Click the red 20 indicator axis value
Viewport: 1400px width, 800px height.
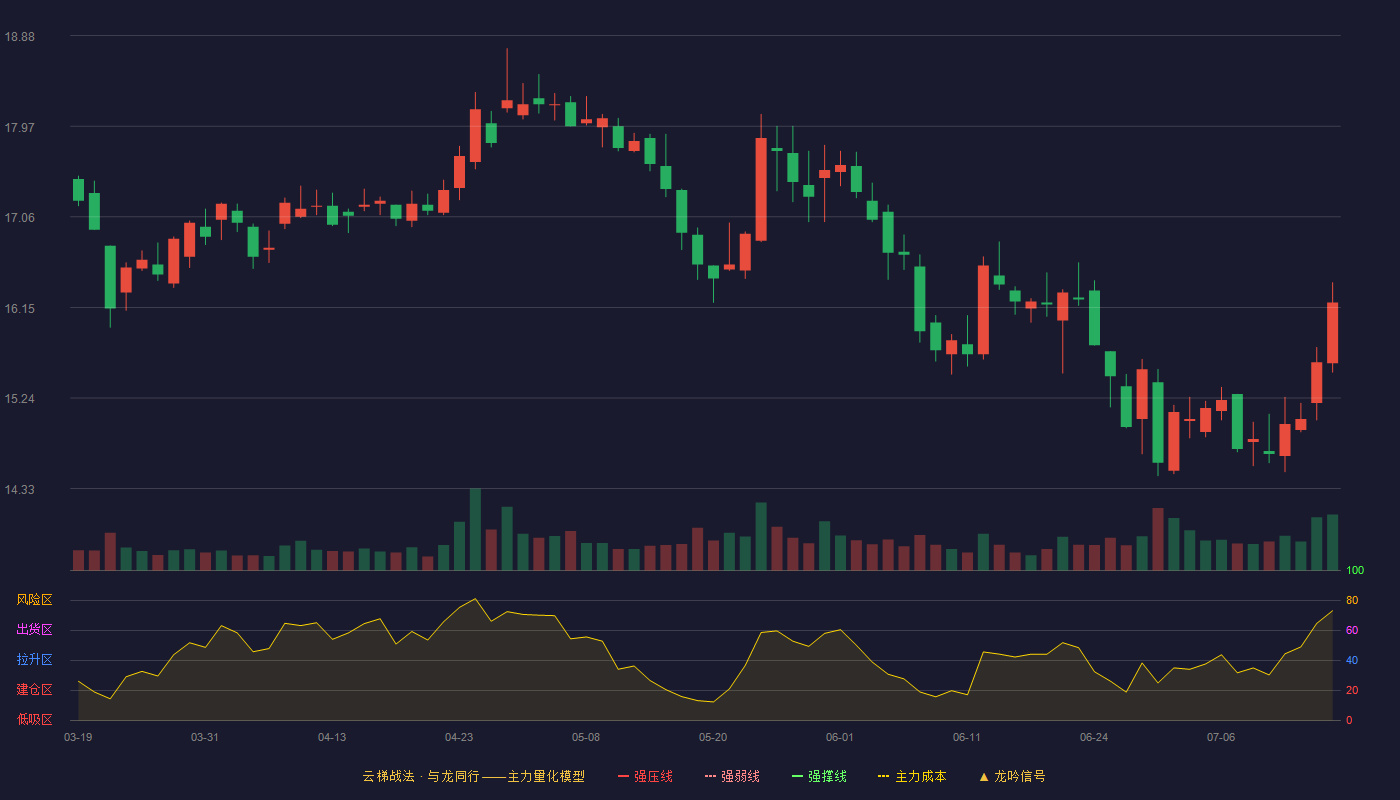(1352, 690)
